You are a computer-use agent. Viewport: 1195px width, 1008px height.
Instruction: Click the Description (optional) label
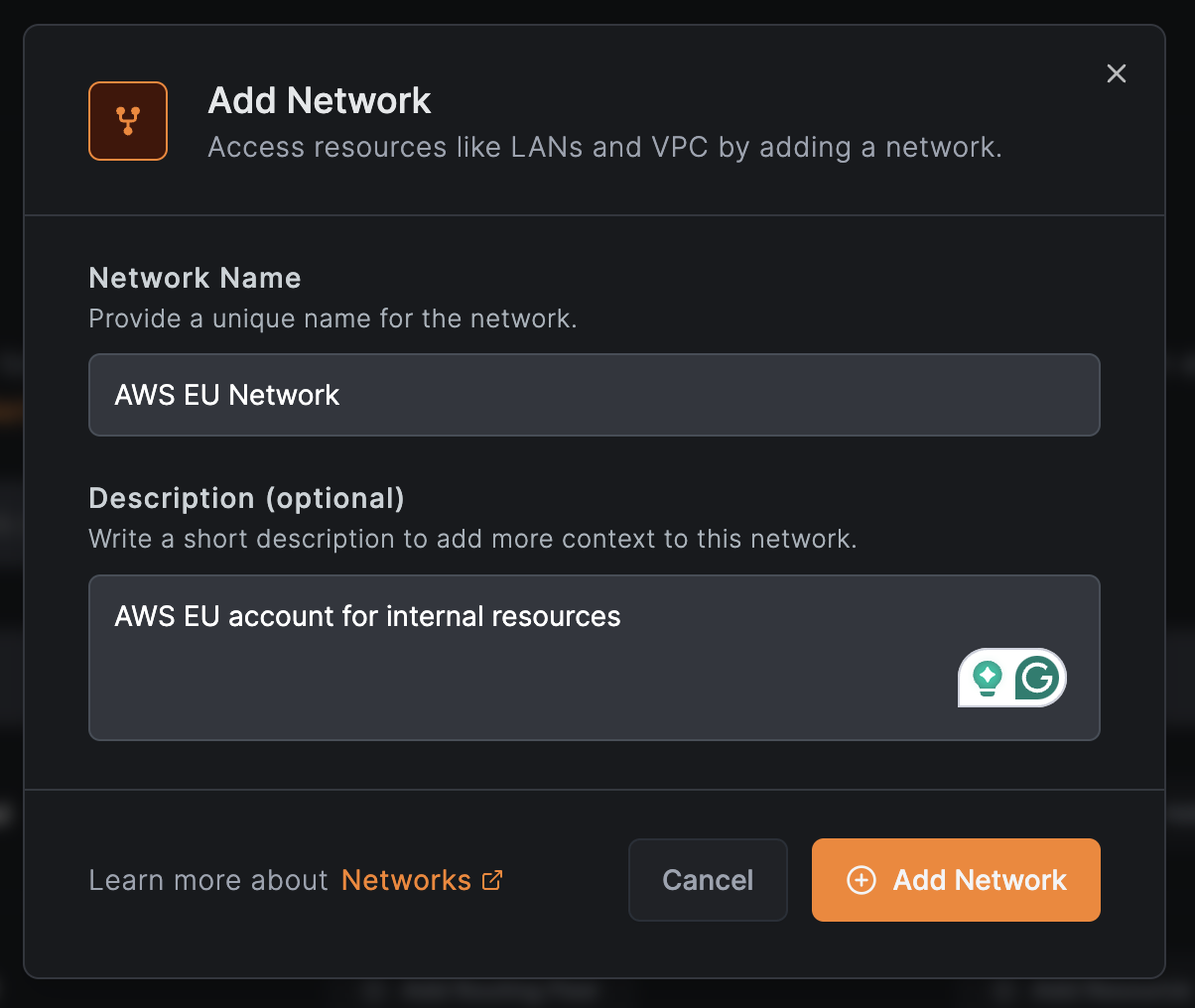tap(247, 498)
